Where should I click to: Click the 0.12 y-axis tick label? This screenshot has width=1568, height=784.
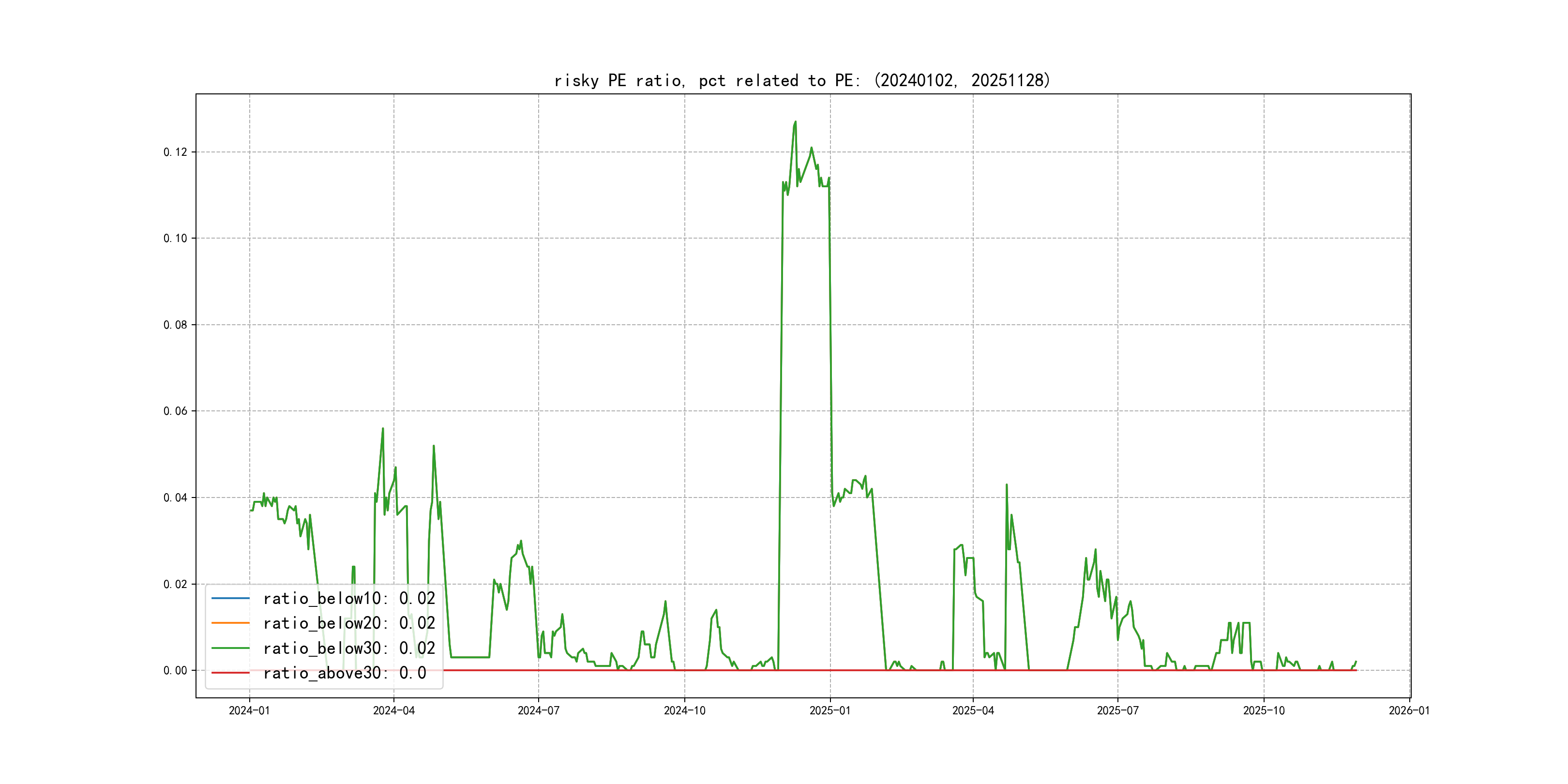(175, 152)
